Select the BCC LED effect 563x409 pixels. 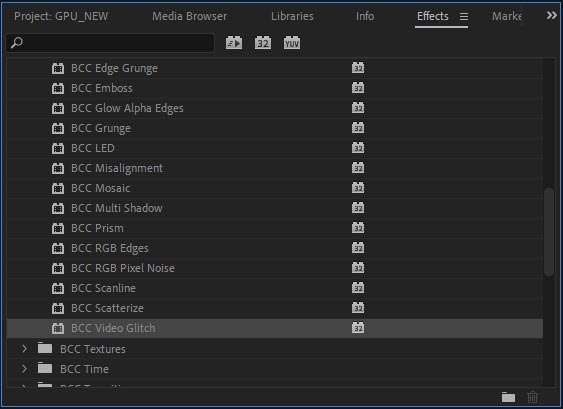click(x=93, y=148)
